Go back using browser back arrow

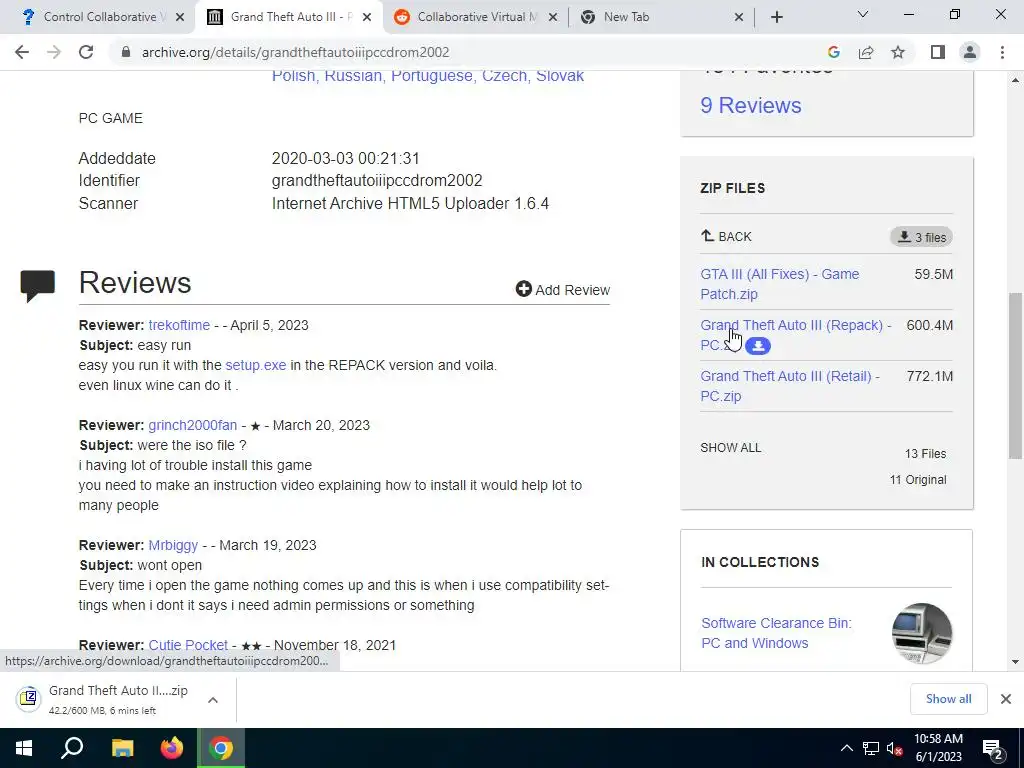22,52
